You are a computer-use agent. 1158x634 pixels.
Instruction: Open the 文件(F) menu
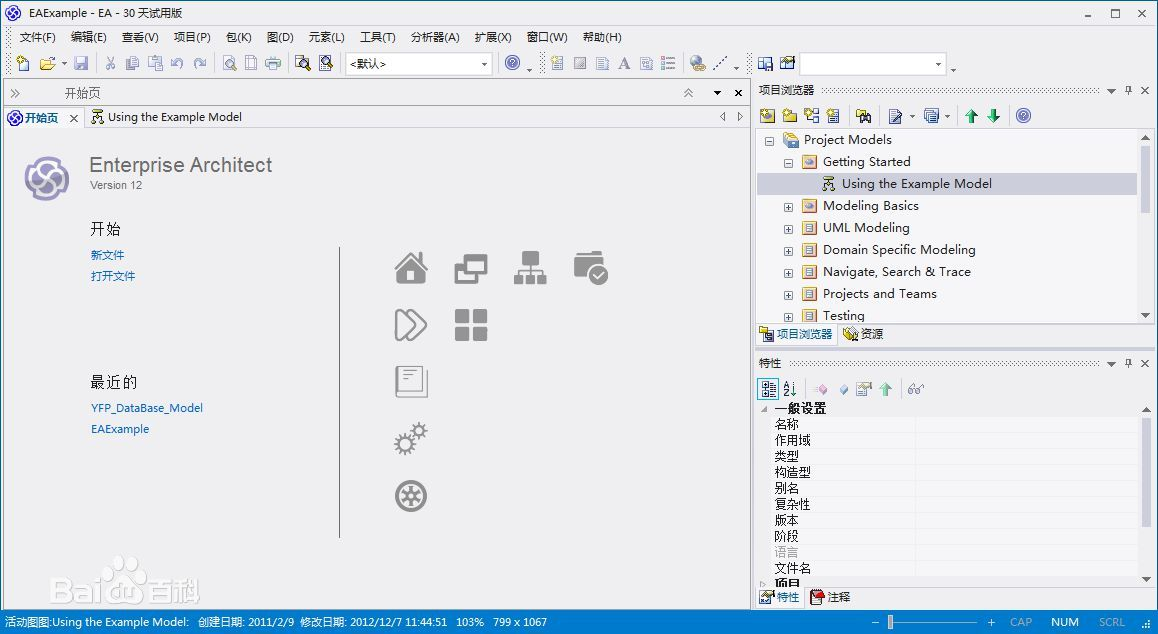[x=38, y=37]
